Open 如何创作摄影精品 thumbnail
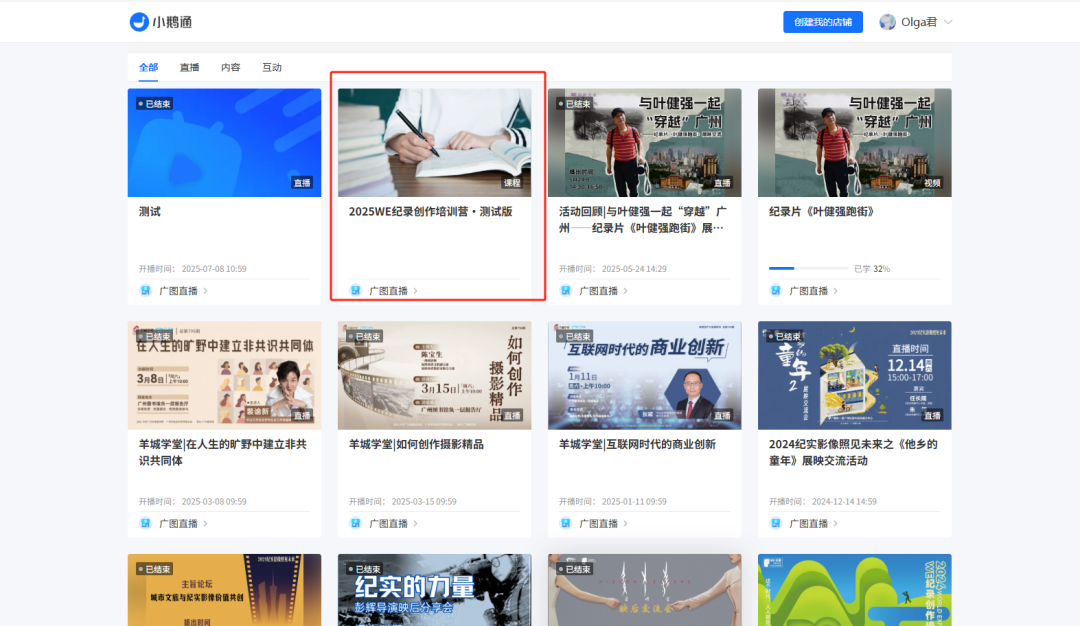This screenshot has height=626, width=1080. point(435,375)
